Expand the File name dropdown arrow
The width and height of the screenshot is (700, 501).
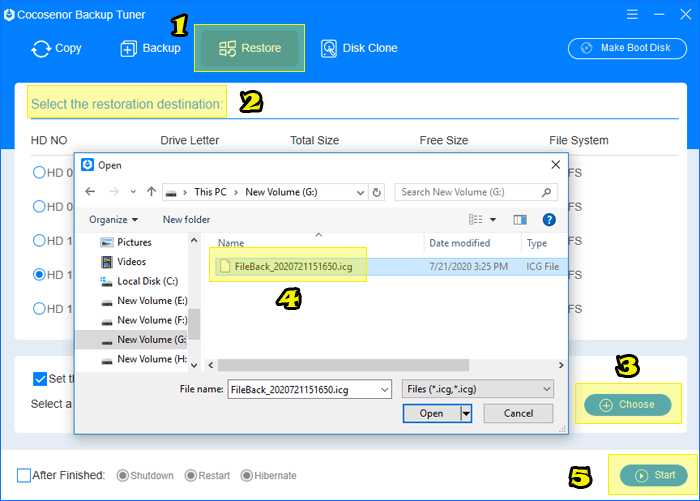pyautogui.click(x=384, y=389)
